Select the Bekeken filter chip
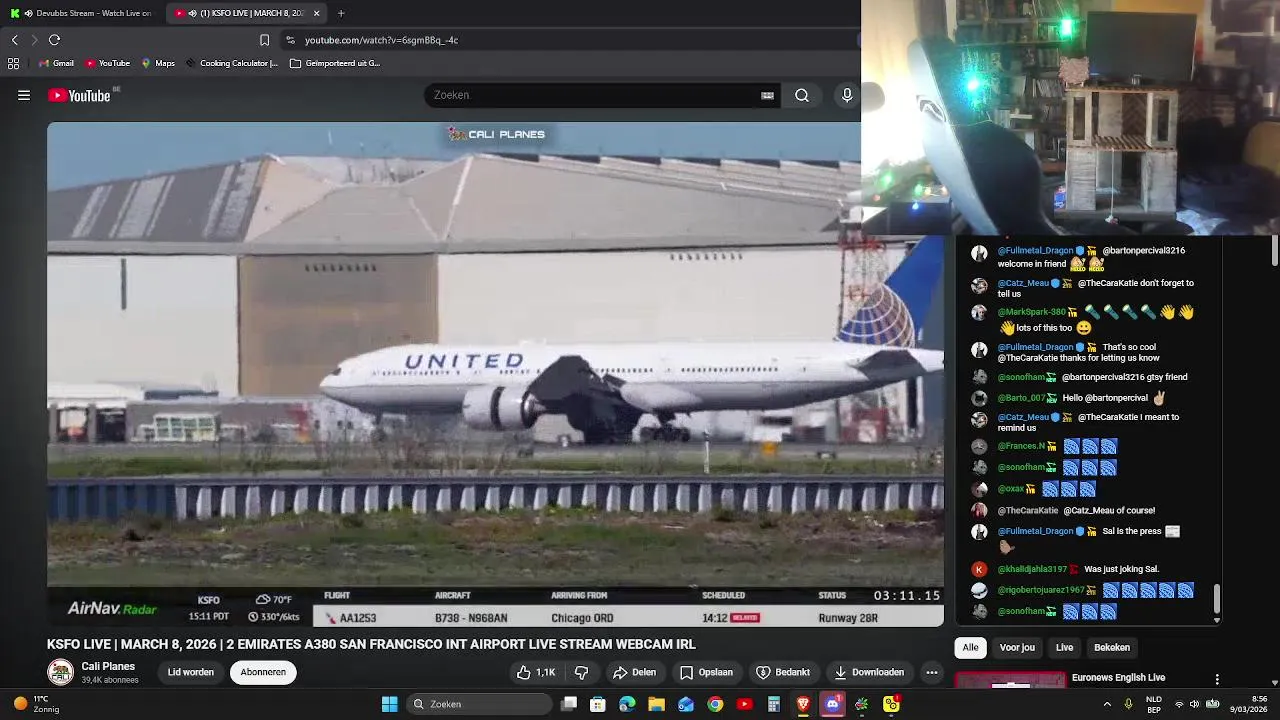This screenshot has width=1280, height=720. [1112, 647]
